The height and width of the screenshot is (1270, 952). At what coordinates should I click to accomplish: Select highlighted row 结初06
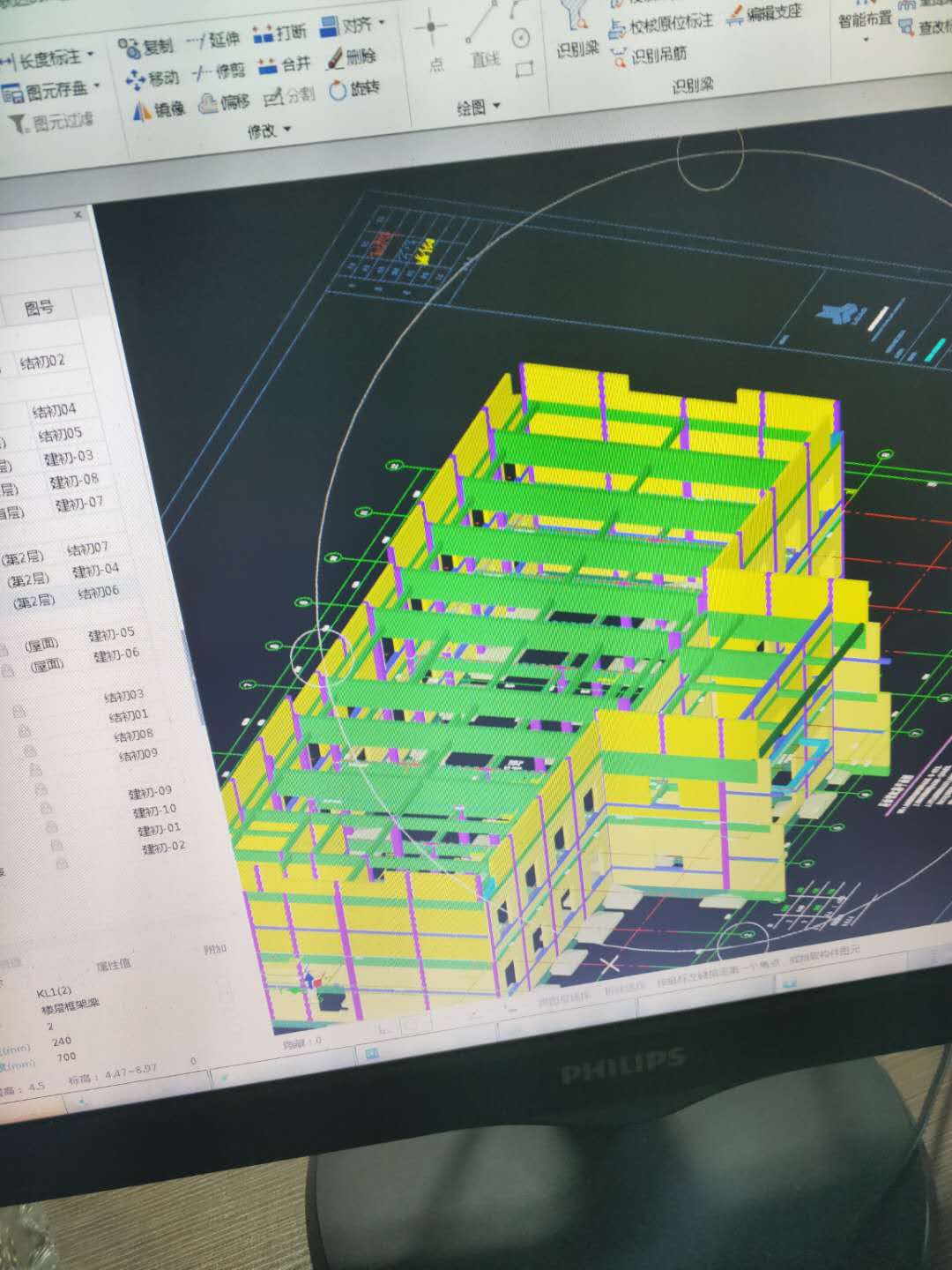point(98,593)
